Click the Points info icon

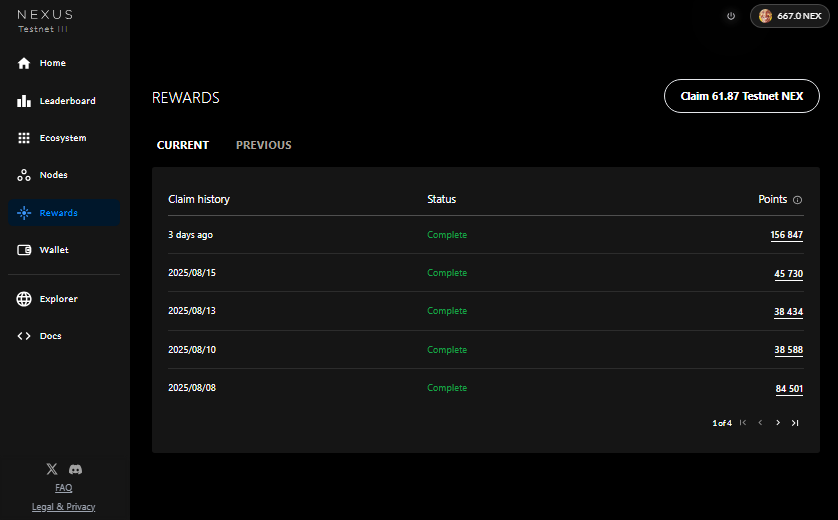(x=797, y=200)
